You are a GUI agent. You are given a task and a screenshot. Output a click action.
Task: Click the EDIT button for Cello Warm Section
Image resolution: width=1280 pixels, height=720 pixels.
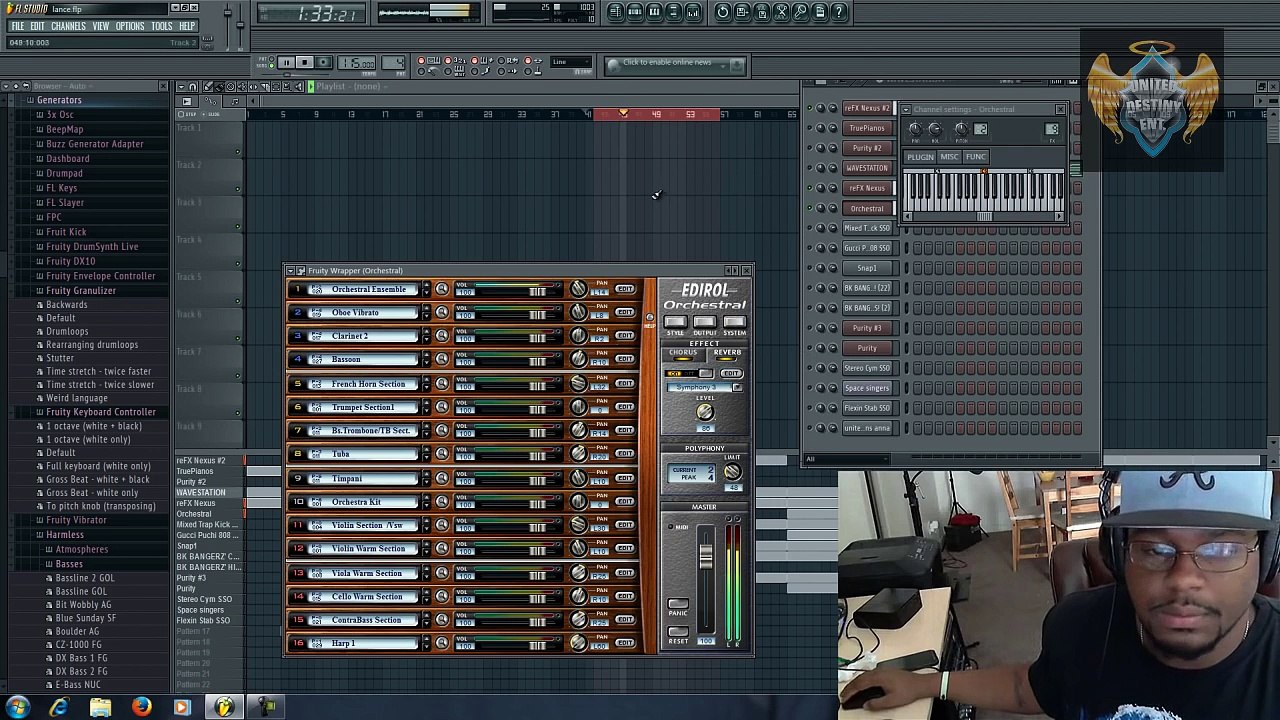pos(625,596)
